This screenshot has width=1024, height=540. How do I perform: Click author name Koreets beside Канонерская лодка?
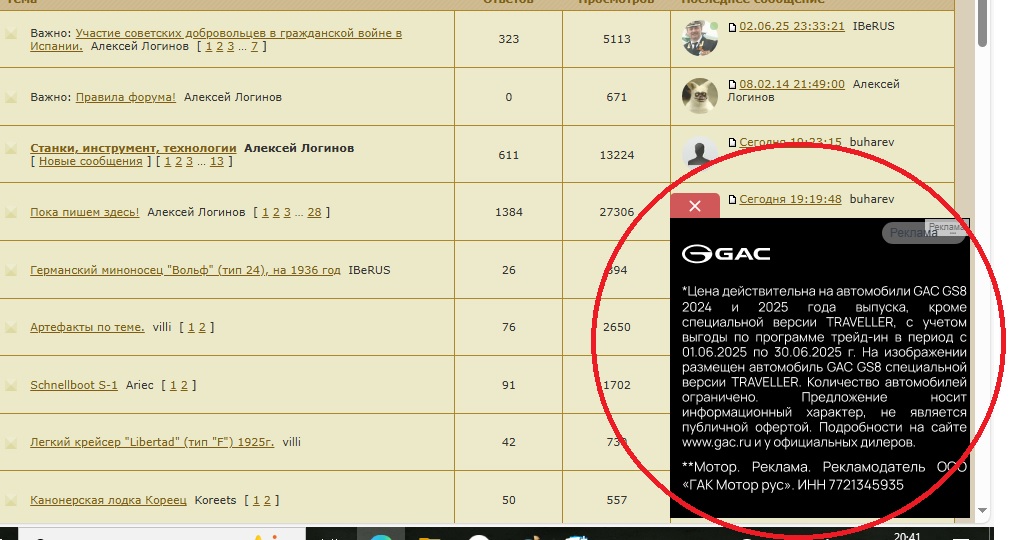tap(216, 500)
